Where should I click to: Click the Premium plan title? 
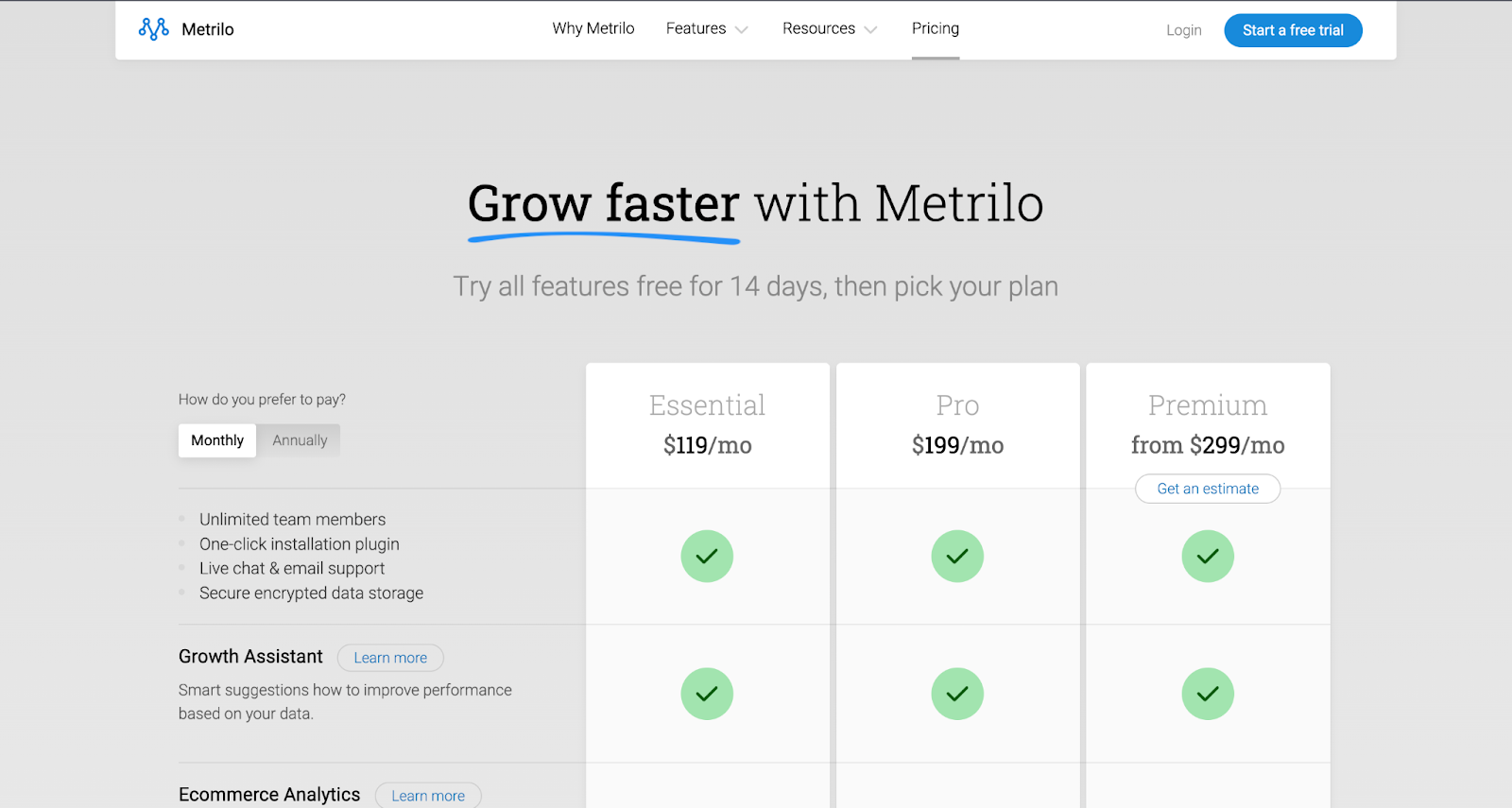tap(1208, 405)
